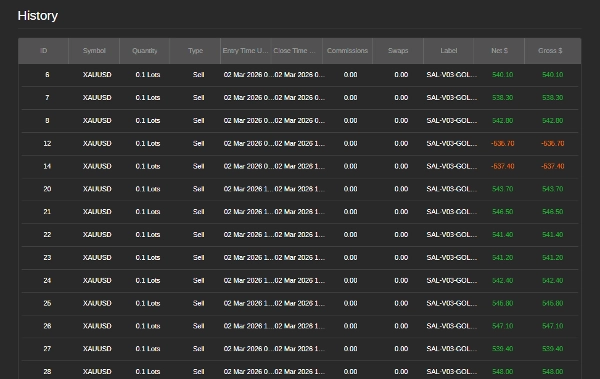Click commissions 0.00 in trade 25 row

click(350, 303)
